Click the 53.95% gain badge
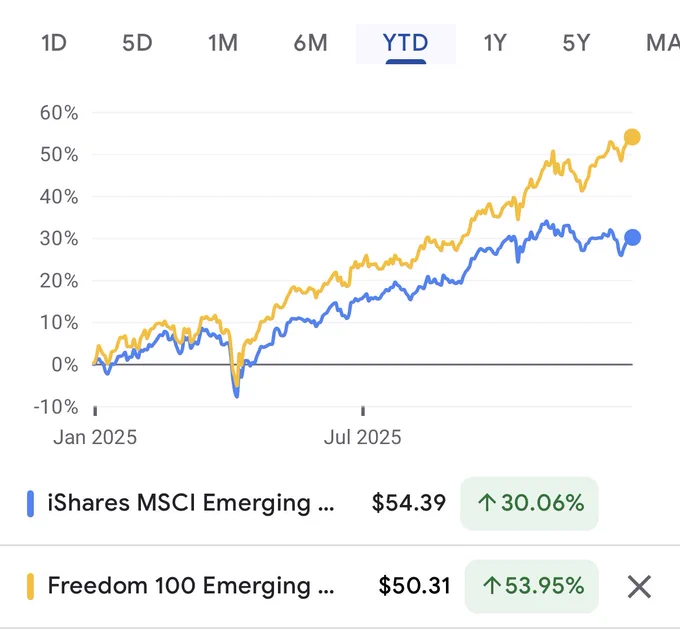The image size is (680, 634). pyautogui.click(x=532, y=586)
